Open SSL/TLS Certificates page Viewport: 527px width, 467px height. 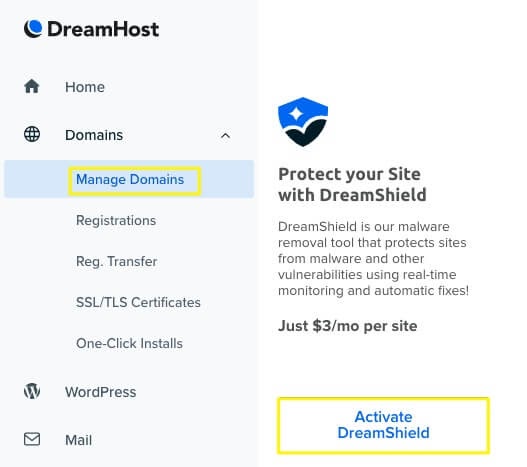(138, 302)
